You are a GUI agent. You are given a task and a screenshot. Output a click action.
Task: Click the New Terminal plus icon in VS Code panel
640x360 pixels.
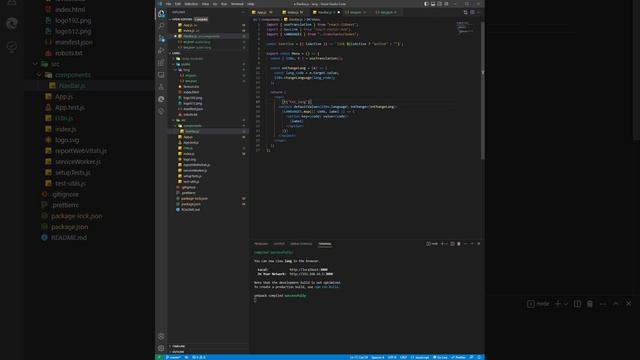(442, 244)
